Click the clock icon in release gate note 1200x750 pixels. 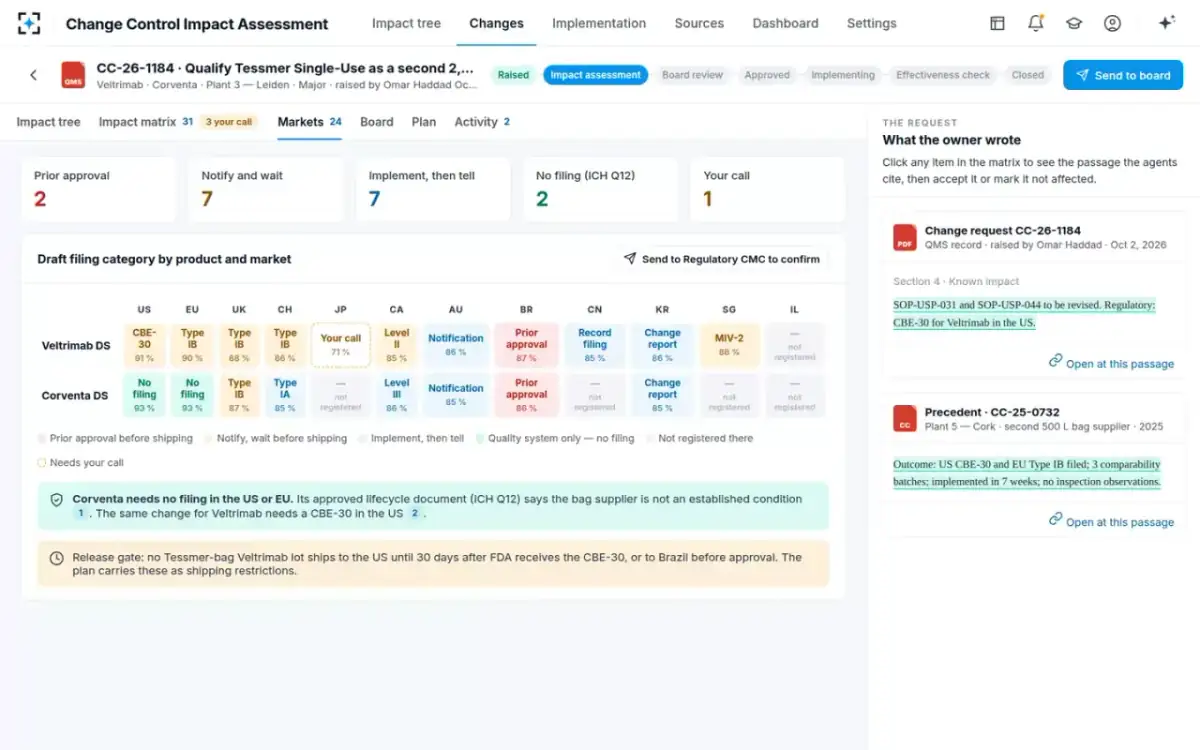click(x=57, y=558)
